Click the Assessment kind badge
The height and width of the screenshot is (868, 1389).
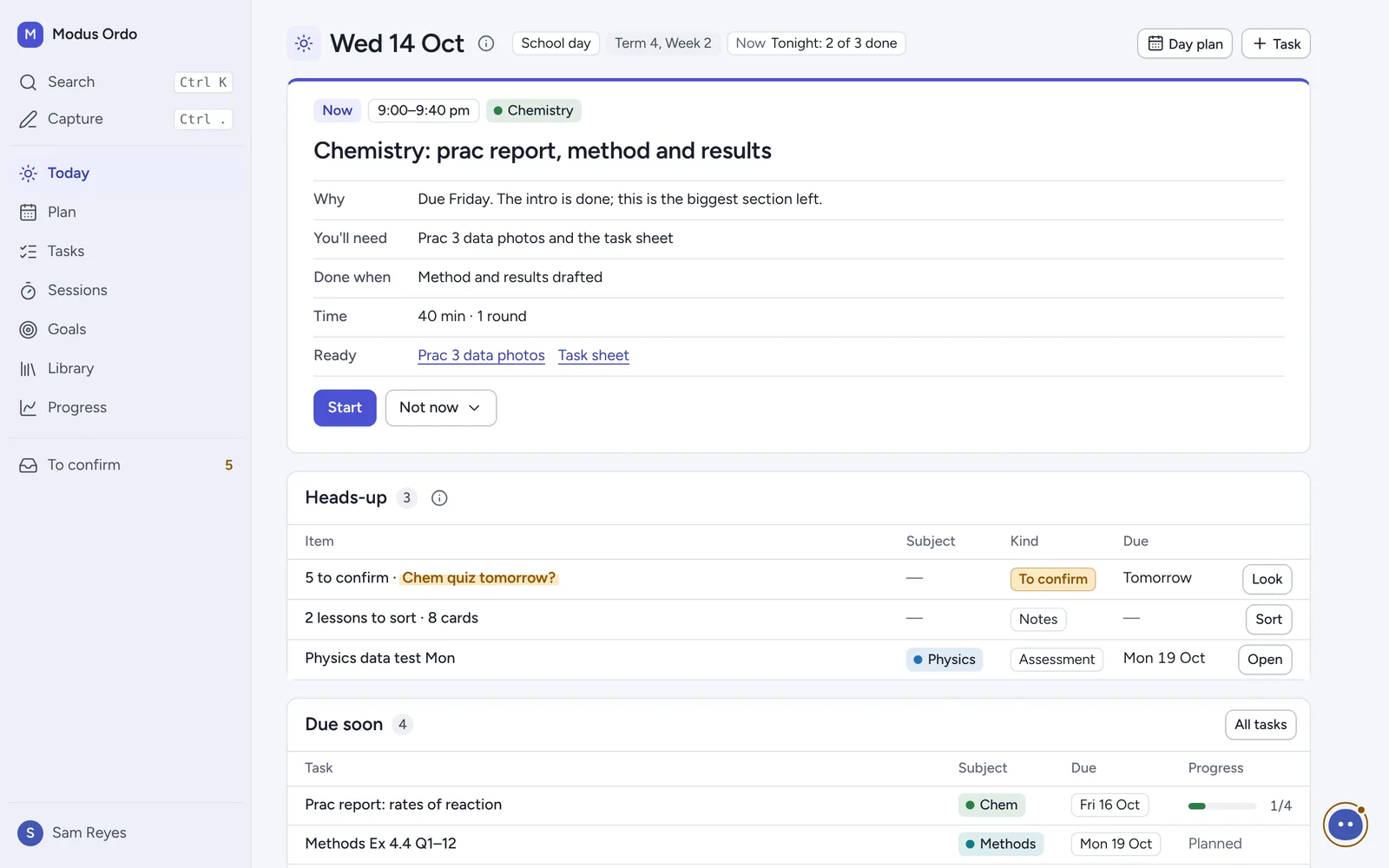coord(1057,660)
